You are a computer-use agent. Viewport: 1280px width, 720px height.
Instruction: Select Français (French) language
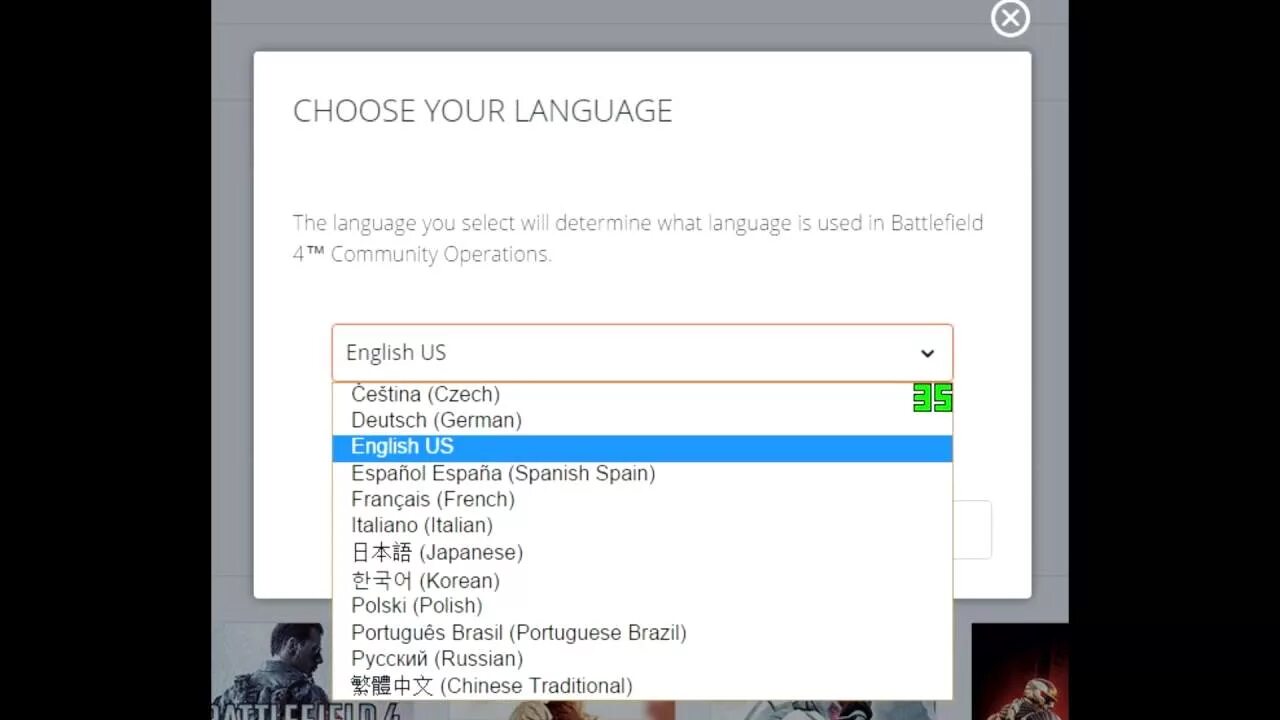pyautogui.click(x=642, y=500)
